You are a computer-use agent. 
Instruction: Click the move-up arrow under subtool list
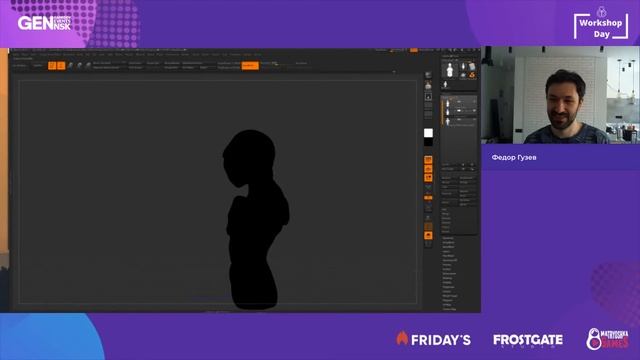point(463,169)
